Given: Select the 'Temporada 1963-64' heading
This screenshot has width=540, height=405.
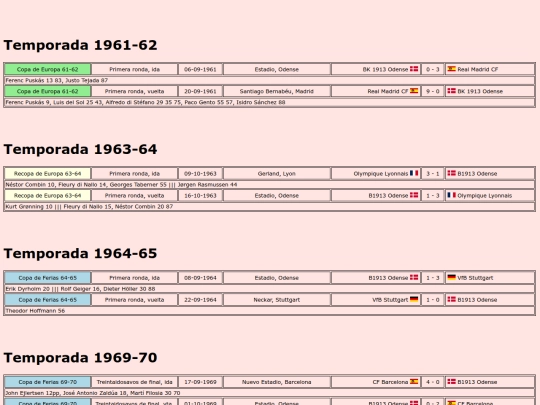Looking at the screenshot, I should [x=80, y=149].
